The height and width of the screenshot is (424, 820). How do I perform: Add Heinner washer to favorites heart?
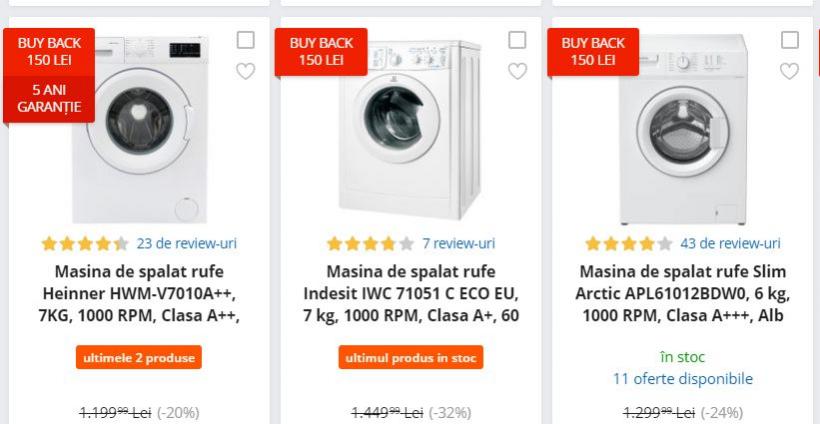(246, 71)
